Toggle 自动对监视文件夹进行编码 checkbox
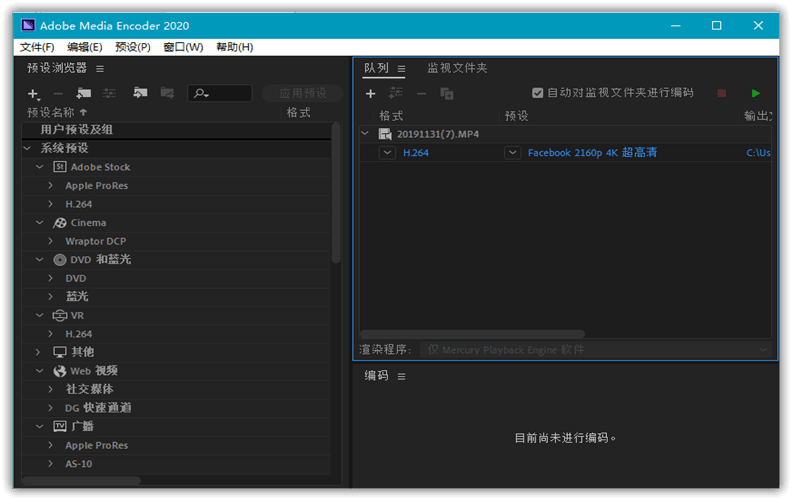Image resolution: width=792 pixels, height=500 pixels. (537, 93)
